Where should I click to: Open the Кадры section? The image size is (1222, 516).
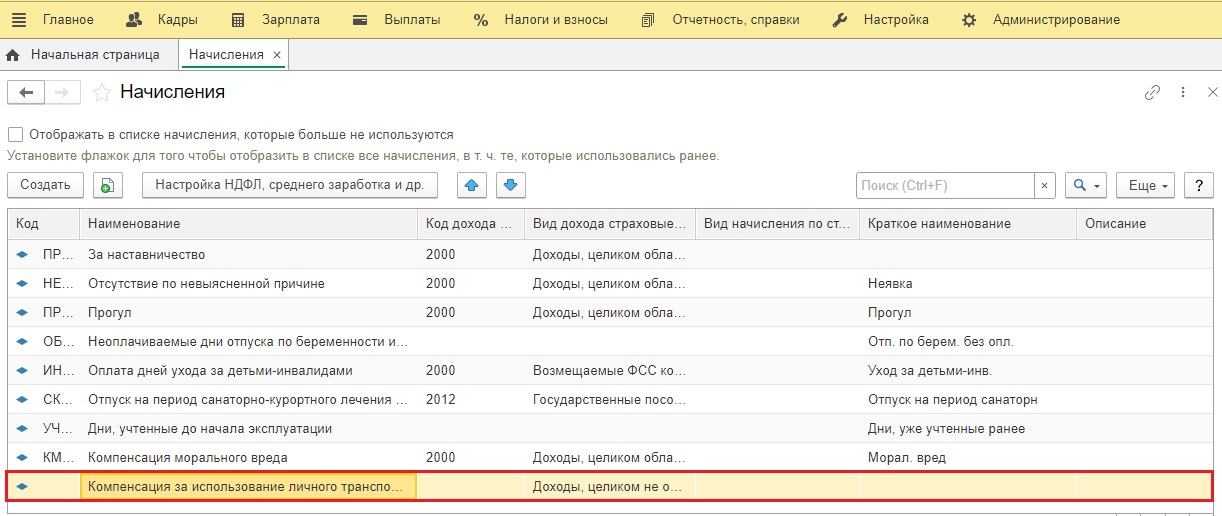(x=163, y=19)
